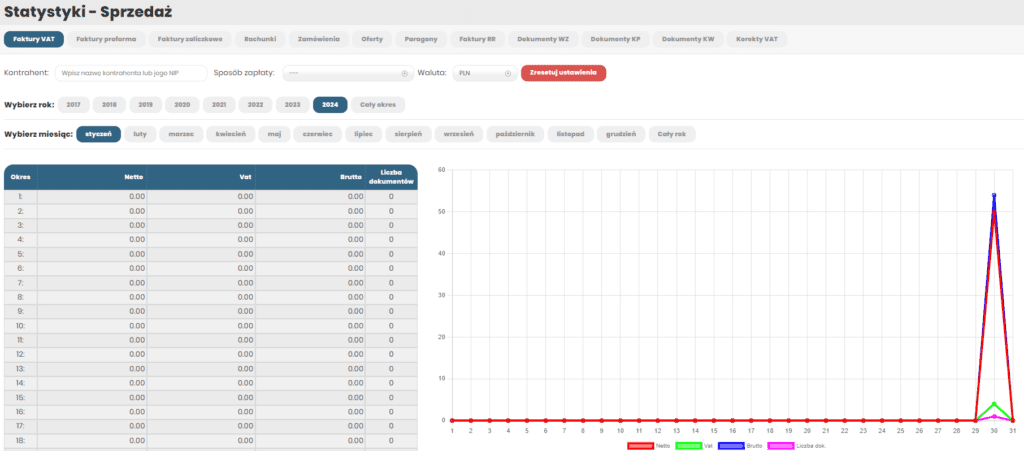
Task: Click the Kontrahent name input field
Action: coord(130,73)
